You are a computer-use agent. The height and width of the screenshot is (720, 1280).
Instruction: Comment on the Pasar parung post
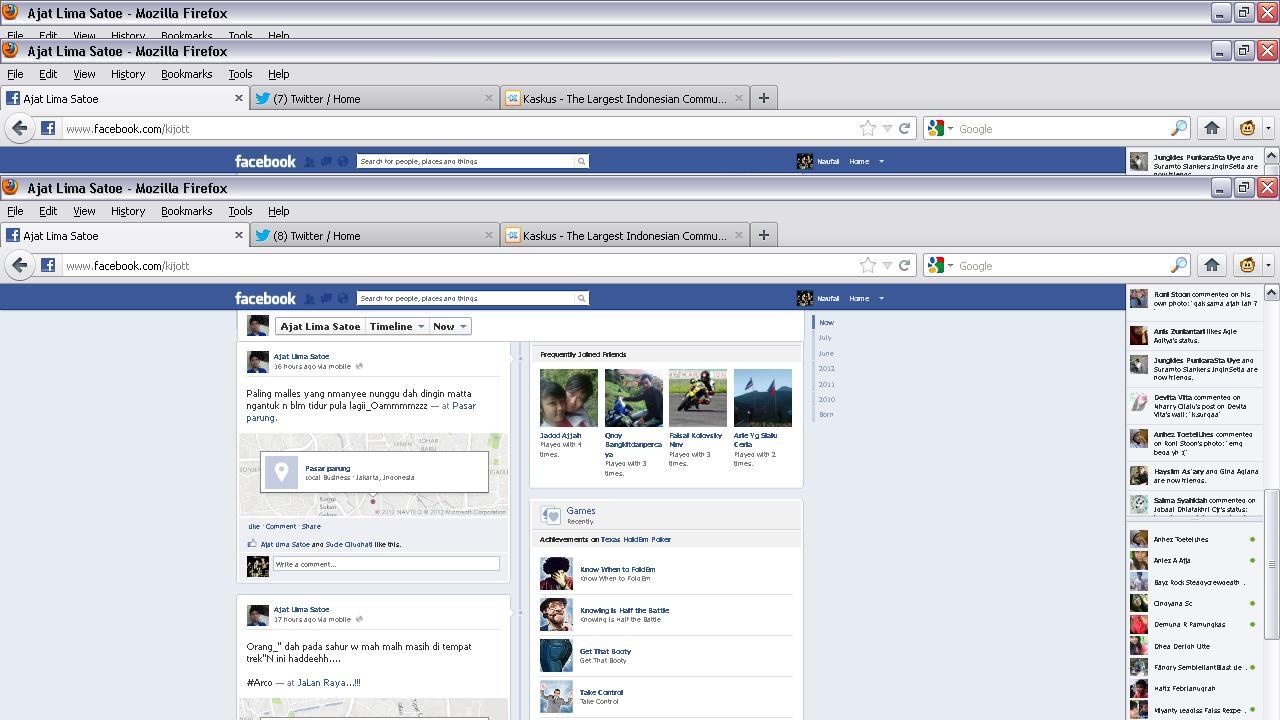coord(280,526)
